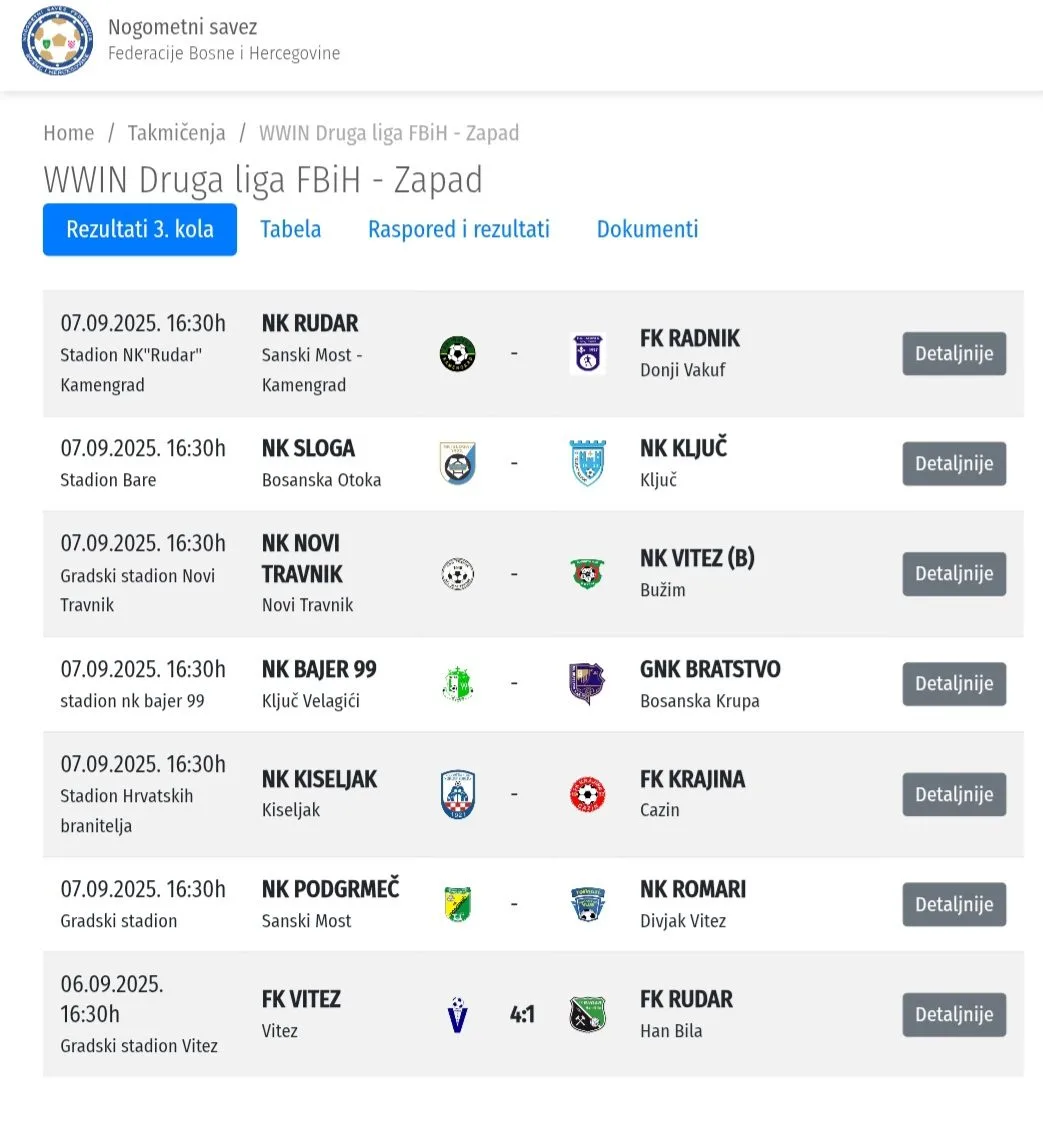Viewport: 1043px width, 1131px height.
Task: Open Takmičenja breadcrumb link
Action: [176, 133]
